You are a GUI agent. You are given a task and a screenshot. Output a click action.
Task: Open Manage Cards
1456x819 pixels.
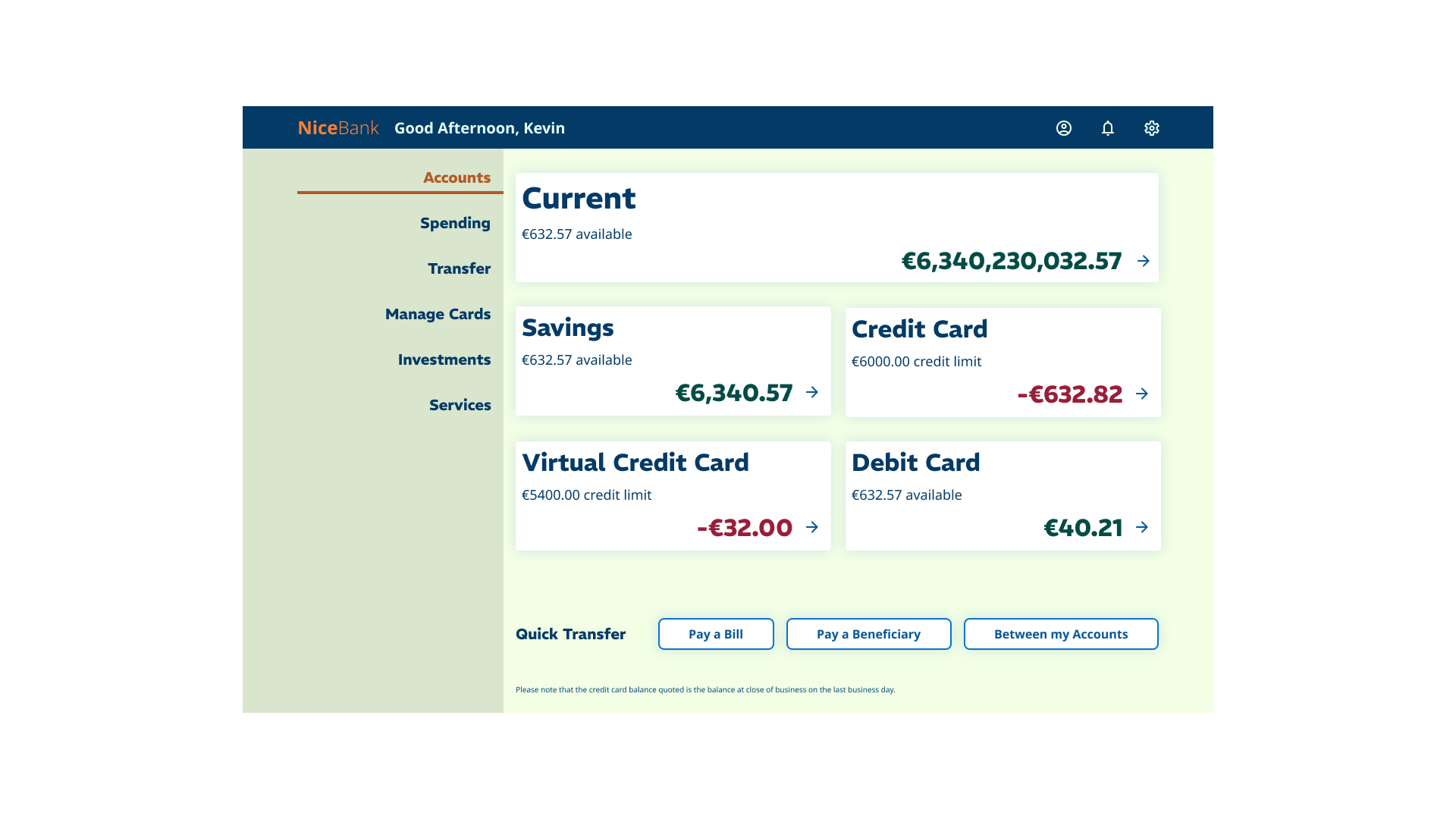[x=438, y=314]
